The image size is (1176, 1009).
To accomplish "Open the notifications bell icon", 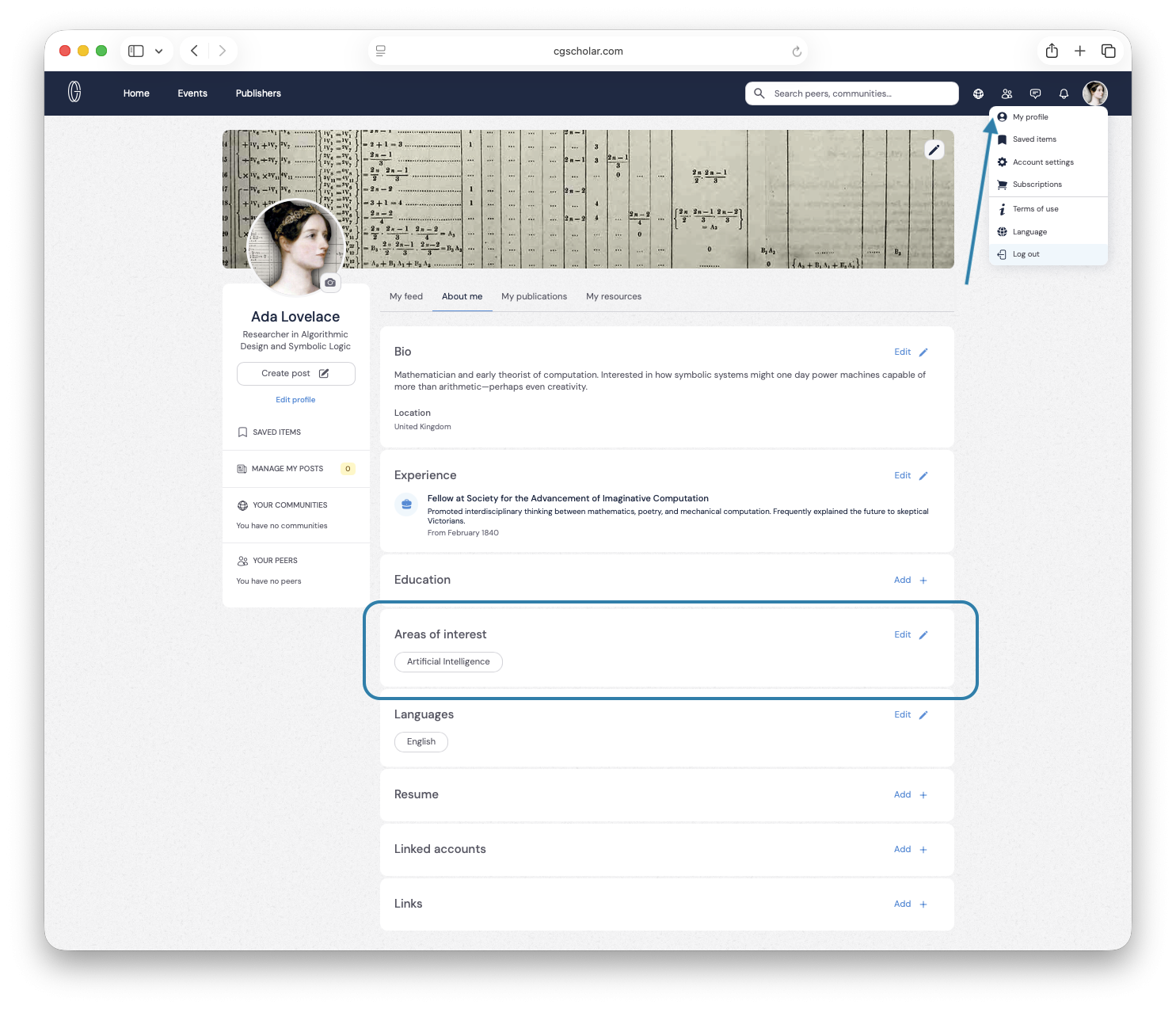I will click(x=1064, y=93).
